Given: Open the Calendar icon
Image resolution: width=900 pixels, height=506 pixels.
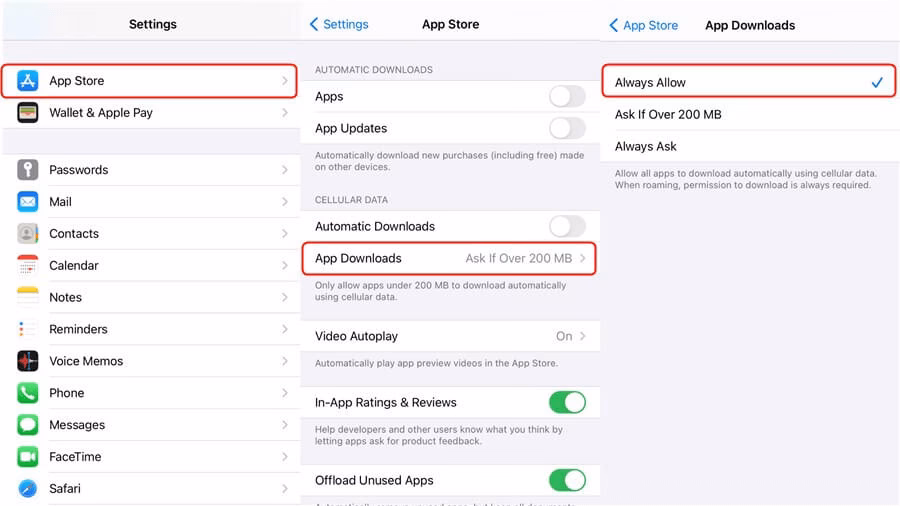Looking at the screenshot, I should (x=27, y=266).
